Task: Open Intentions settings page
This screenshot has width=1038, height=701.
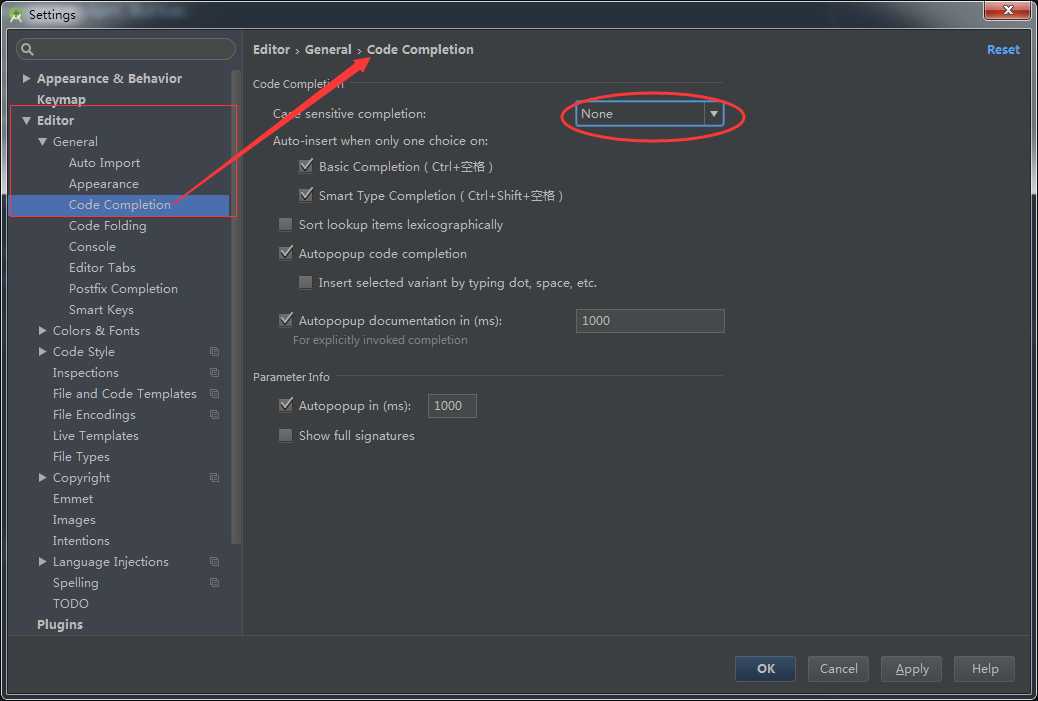Action: pyautogui.click(x=81, y=541)
